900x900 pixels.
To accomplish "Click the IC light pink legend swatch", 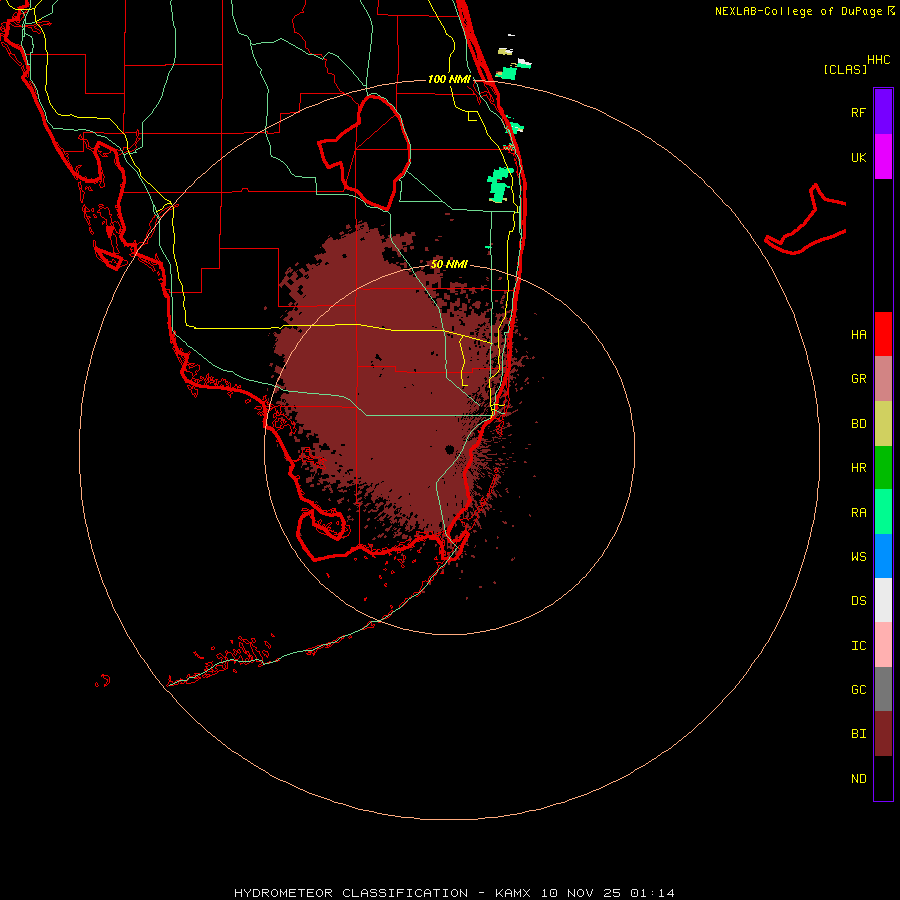I will tap(883, 645).
